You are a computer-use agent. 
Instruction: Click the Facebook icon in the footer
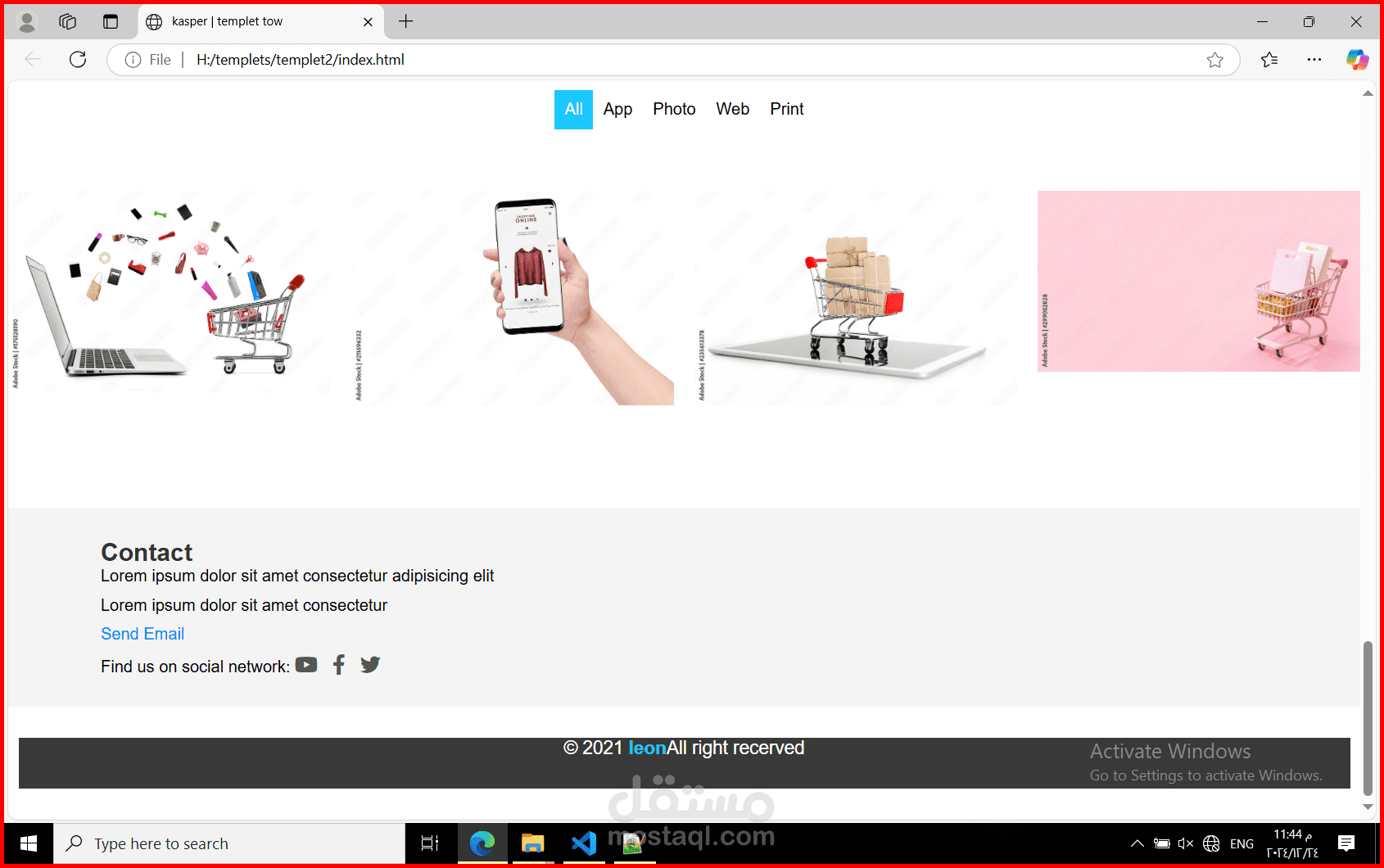point(338,664)
